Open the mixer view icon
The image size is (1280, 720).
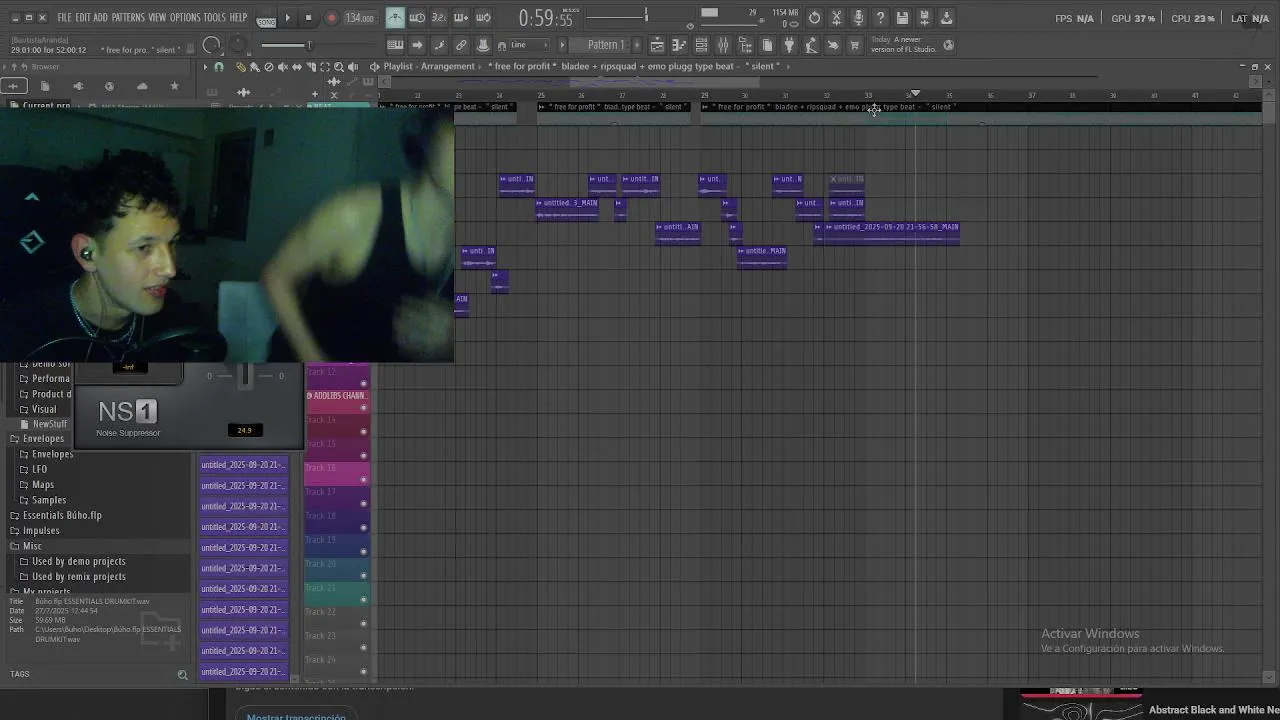pos(723,45)
